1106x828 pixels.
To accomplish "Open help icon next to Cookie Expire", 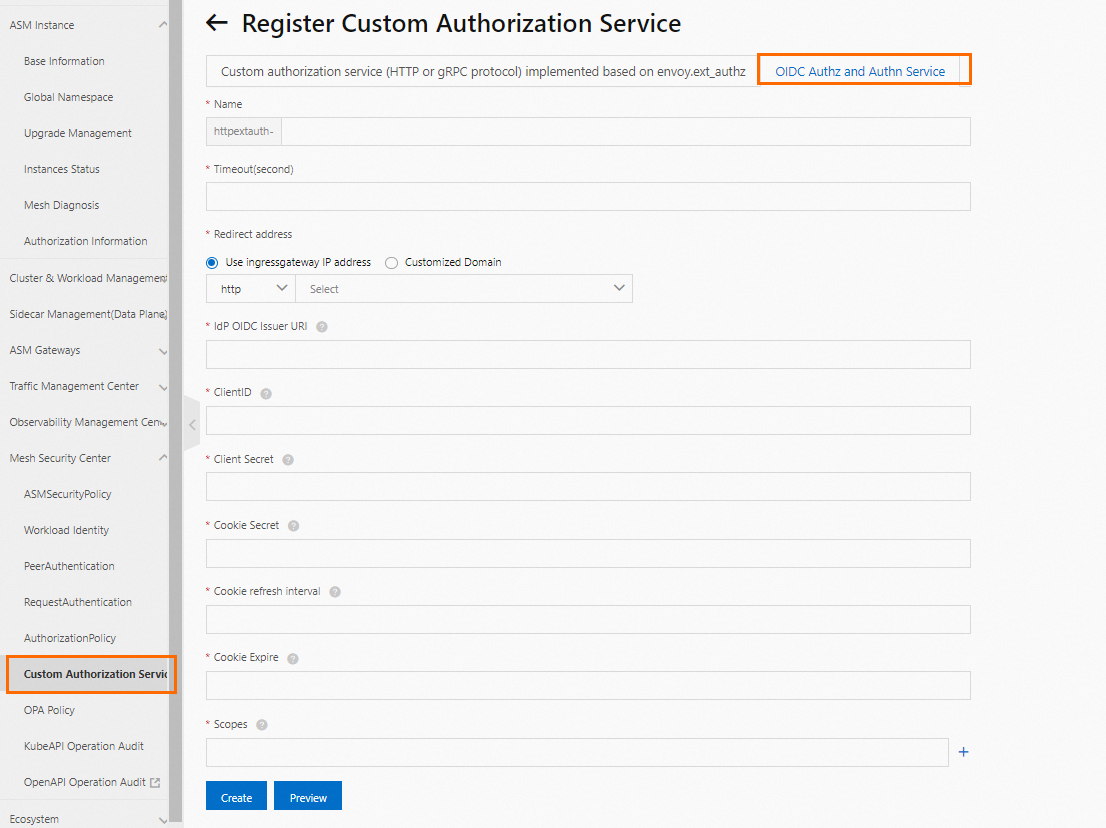I will 293,659.
